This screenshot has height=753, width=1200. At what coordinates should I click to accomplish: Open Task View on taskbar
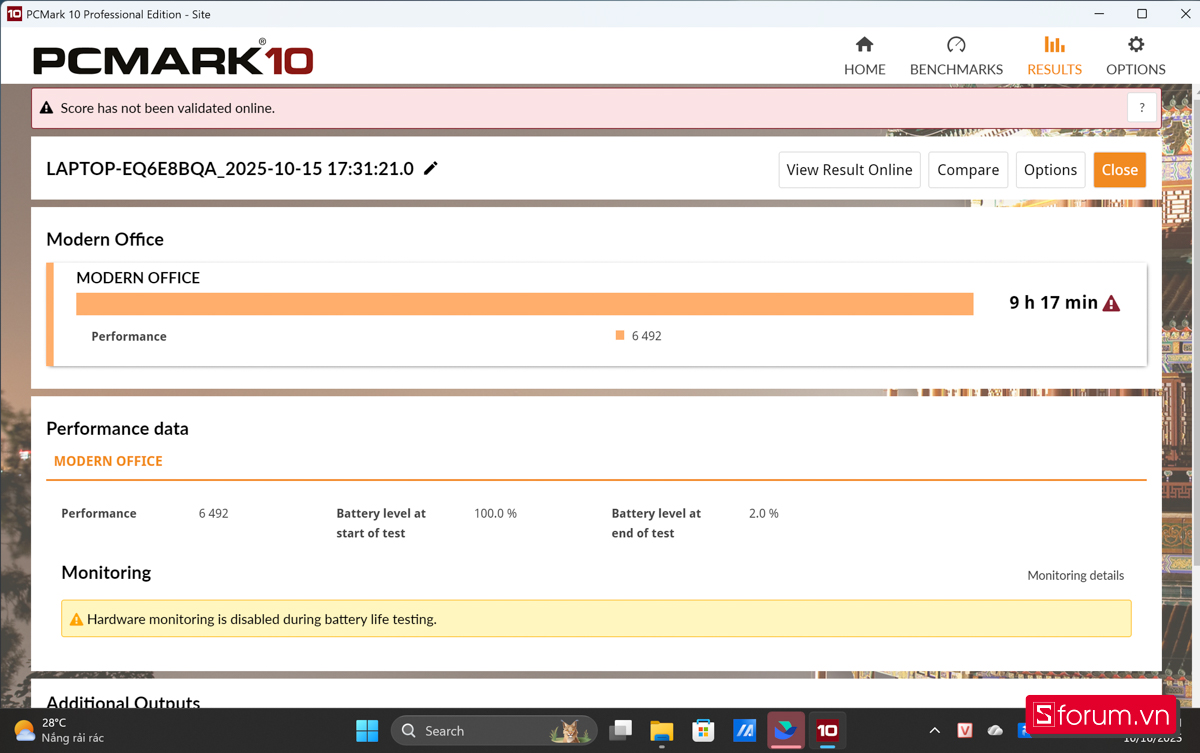point(620,731)
